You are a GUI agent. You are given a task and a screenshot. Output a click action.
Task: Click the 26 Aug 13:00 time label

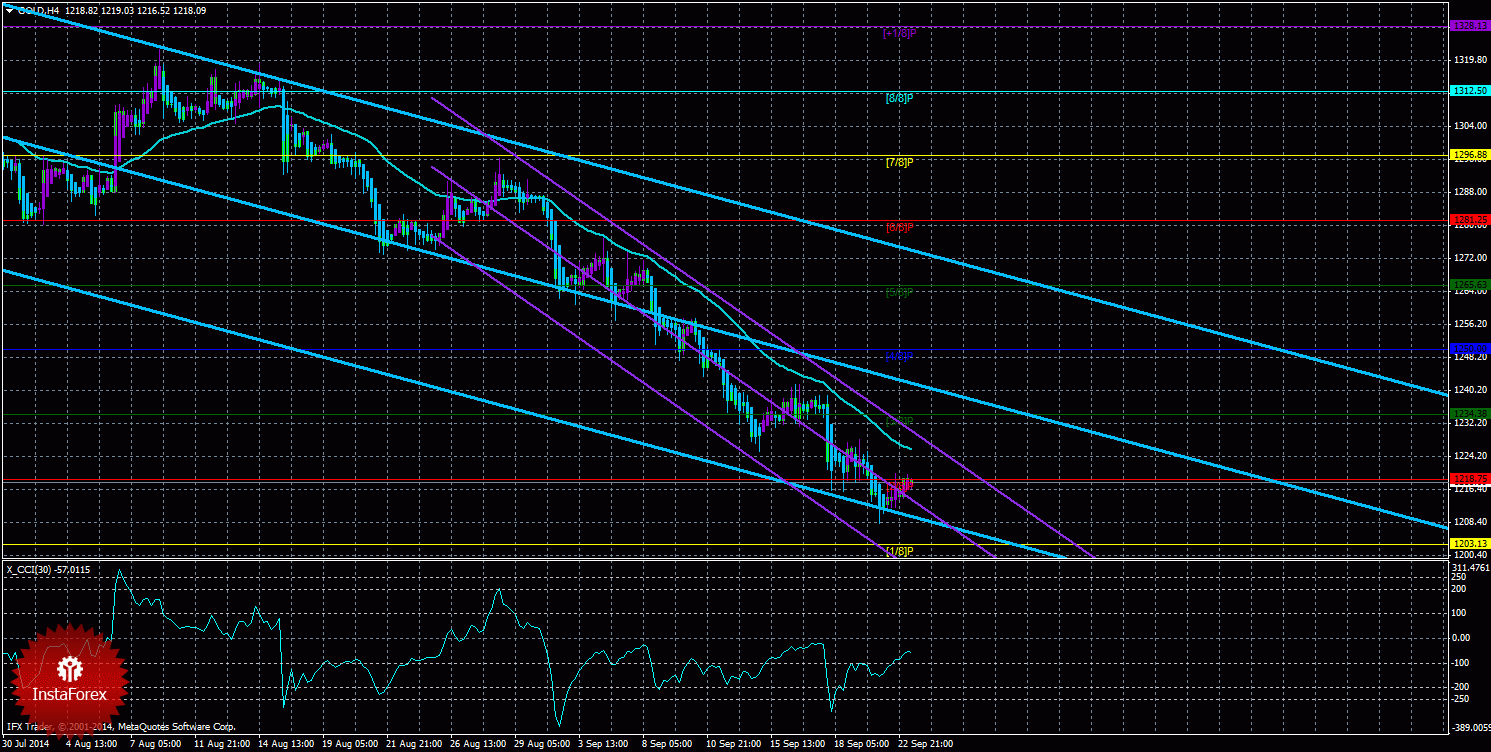click(x=477, y=744)
